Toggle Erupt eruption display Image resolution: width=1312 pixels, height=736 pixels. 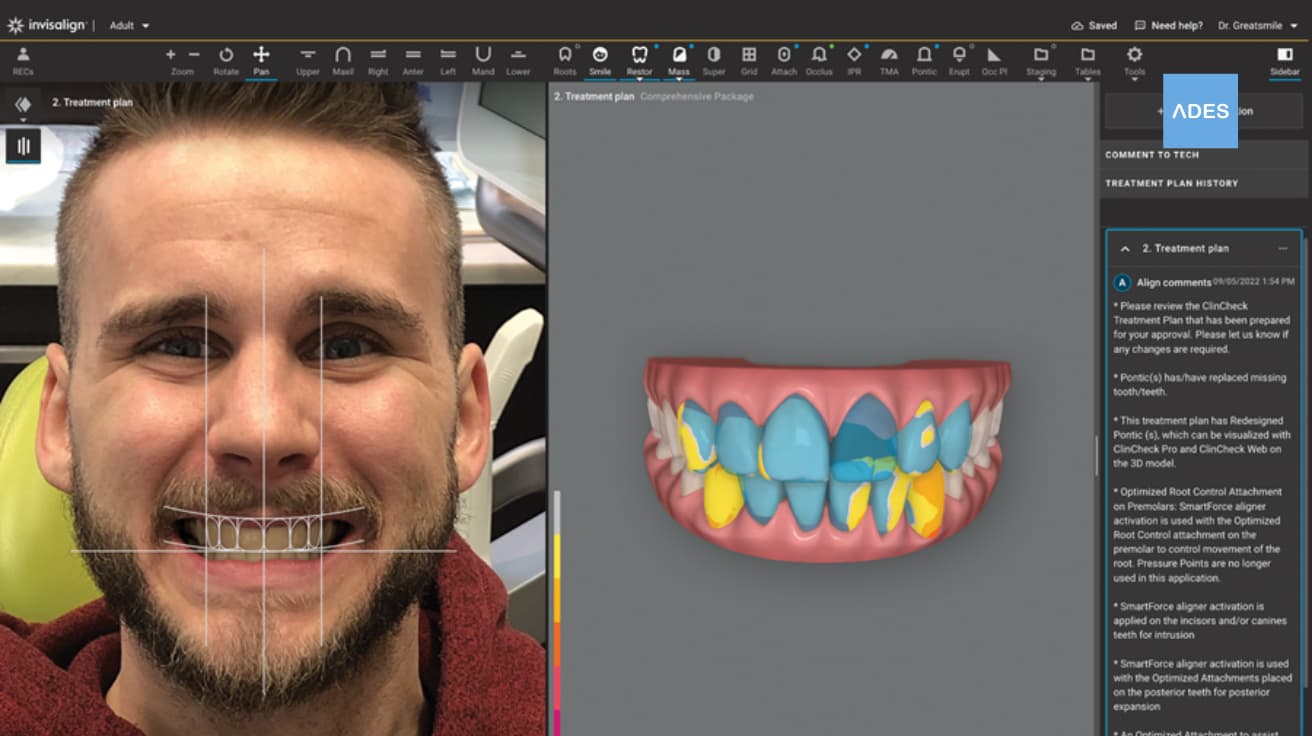coord(959,60)
